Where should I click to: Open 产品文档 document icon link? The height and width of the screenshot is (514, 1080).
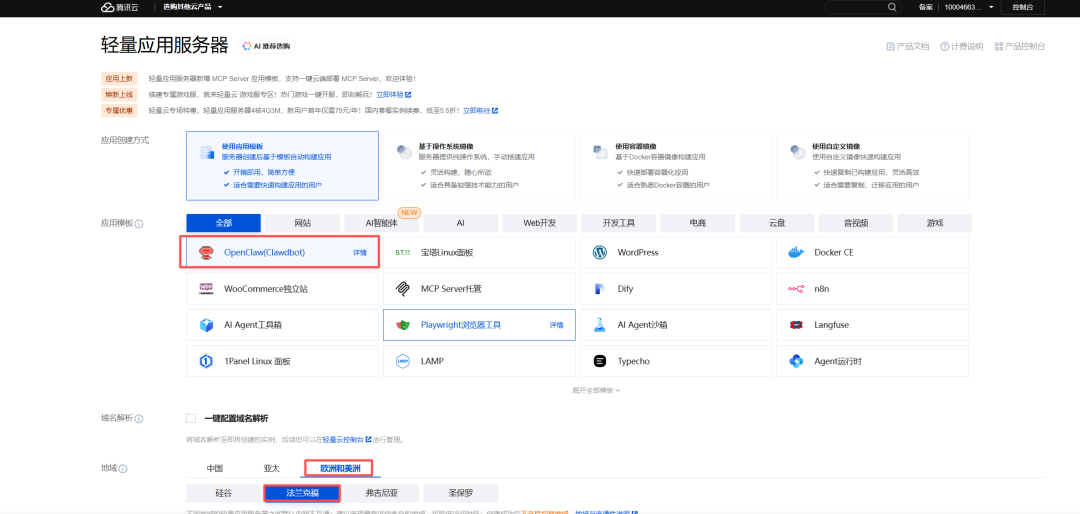click(x=891, y=46)
